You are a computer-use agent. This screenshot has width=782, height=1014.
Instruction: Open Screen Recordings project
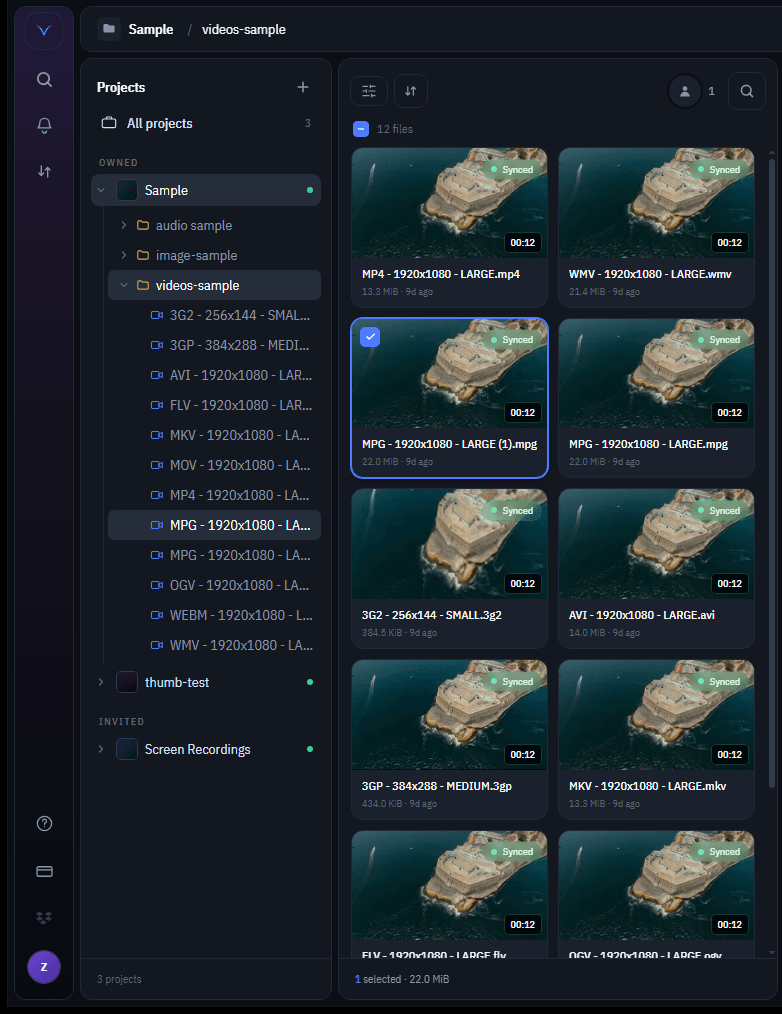pyautogui.click(x=206, y=749)
